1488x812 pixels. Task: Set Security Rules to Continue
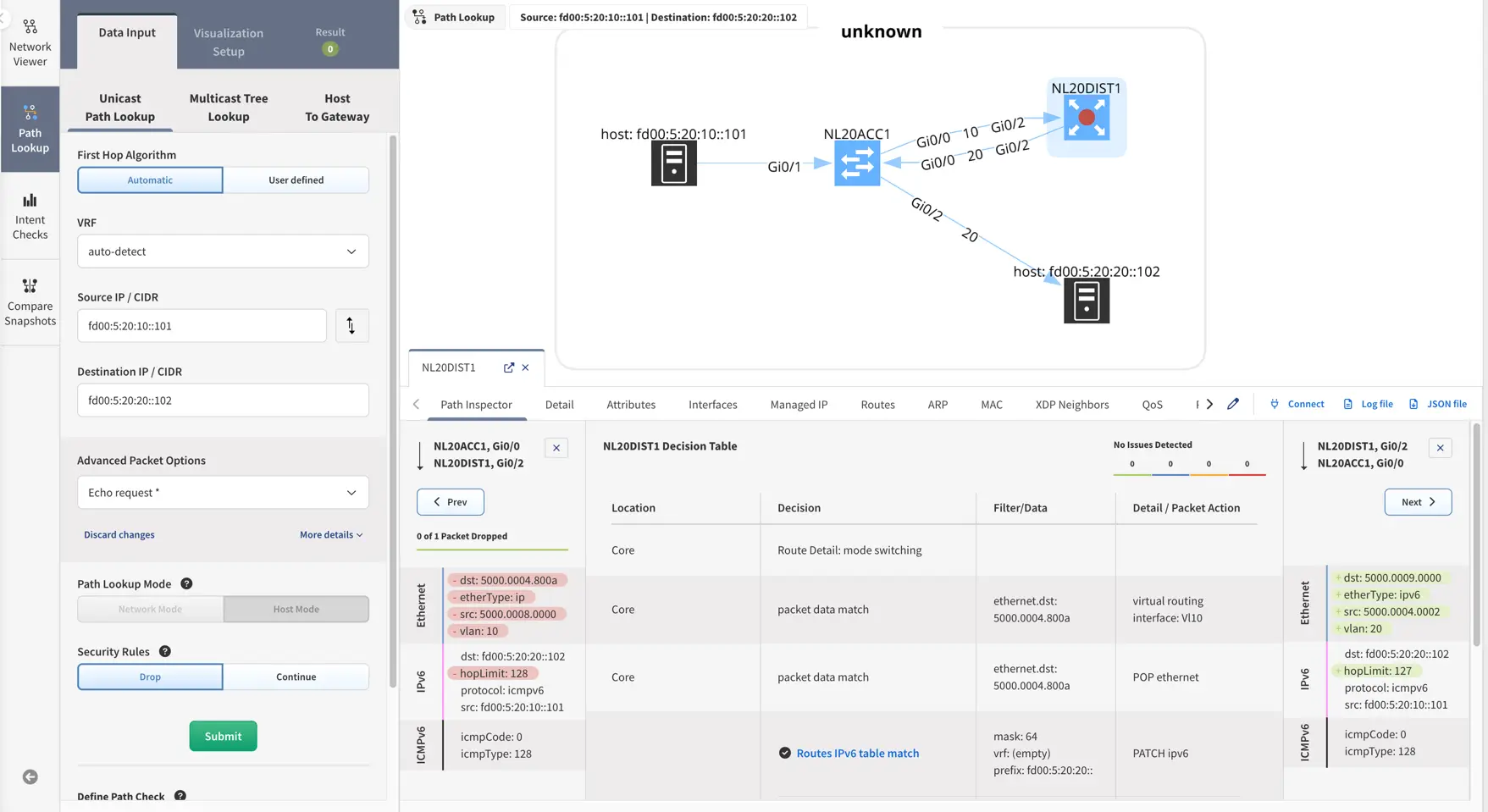296,677
